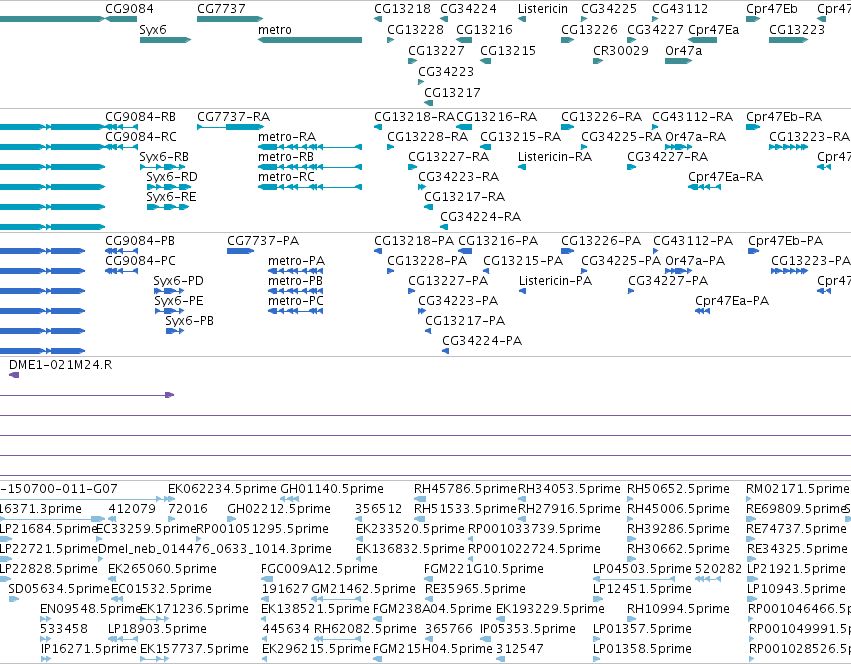Open the CG9084-RB transcript label
The image size is (851, 664).
click(x=141, y=117)
